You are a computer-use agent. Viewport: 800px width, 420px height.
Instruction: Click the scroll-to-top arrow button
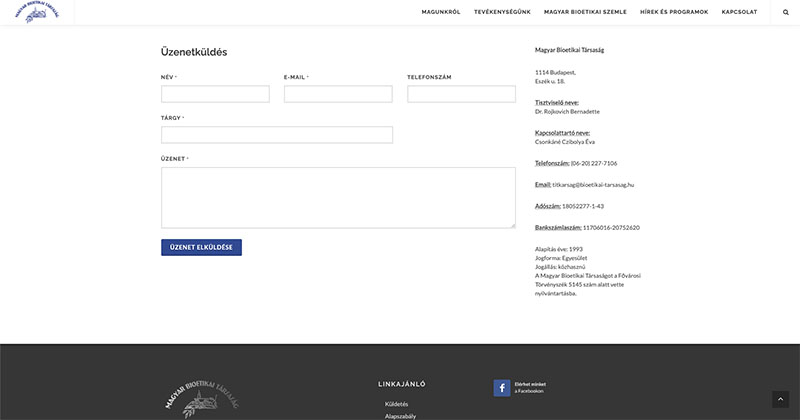[x=780, y=399]
